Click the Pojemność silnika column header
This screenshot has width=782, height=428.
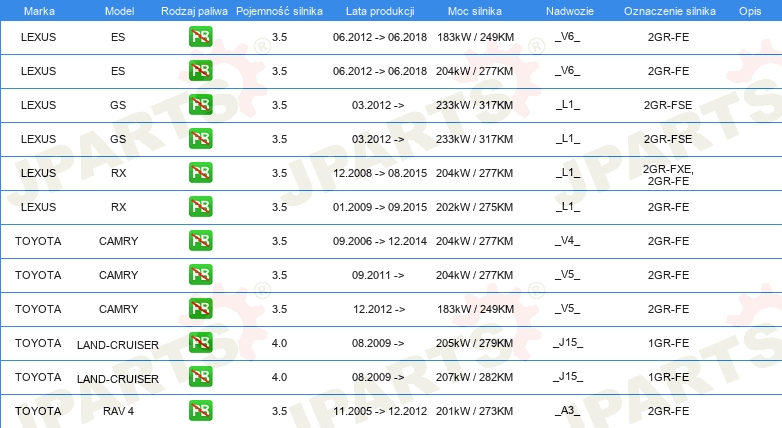279,11
